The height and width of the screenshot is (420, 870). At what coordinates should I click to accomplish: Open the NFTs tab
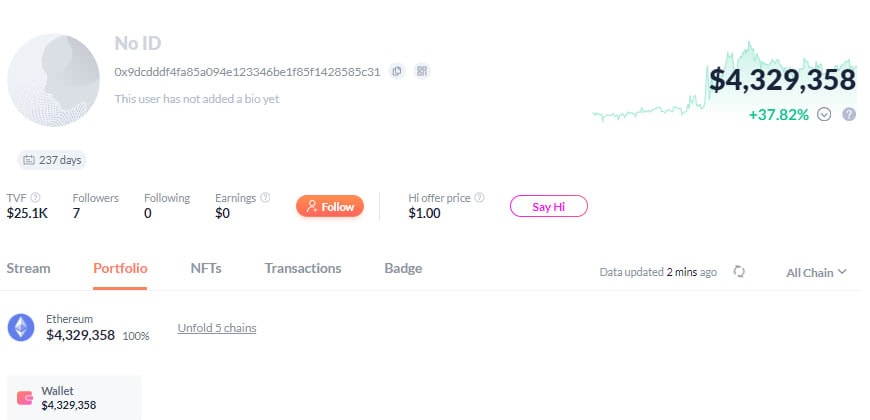coord(206,269)
